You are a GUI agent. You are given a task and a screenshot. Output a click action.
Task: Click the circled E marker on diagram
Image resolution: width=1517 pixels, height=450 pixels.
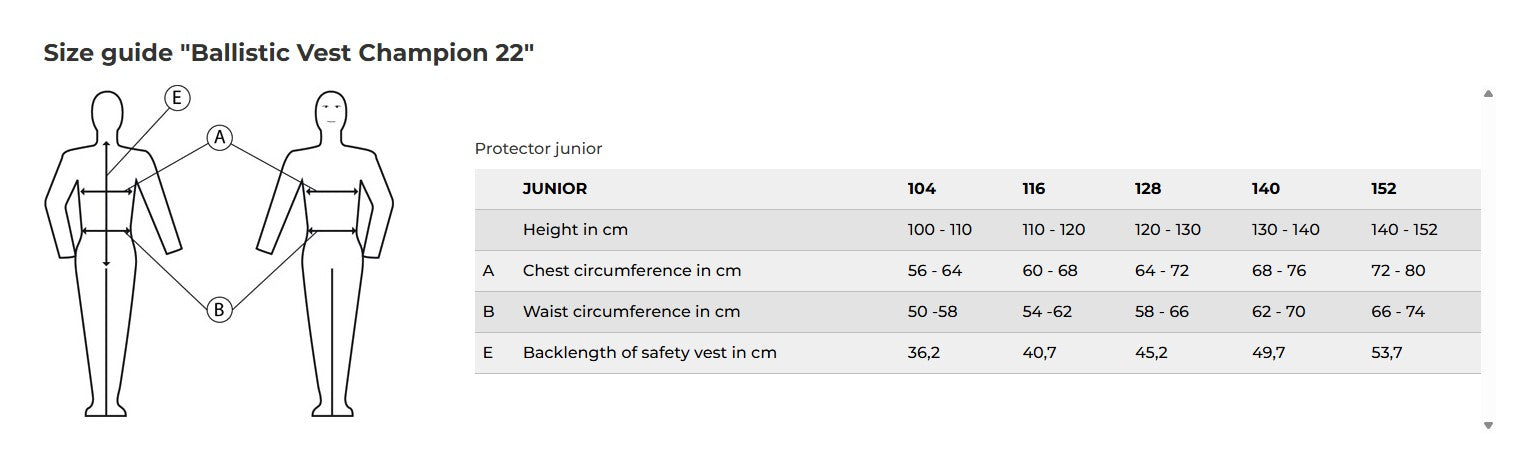point(177,97)
